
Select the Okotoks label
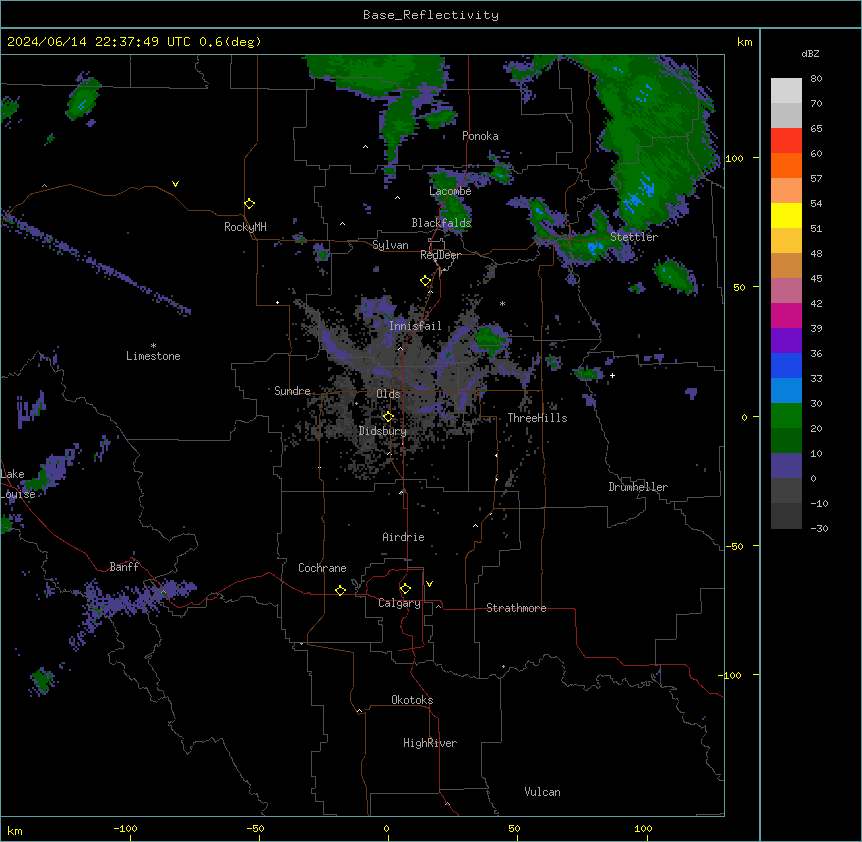[412, 700]
